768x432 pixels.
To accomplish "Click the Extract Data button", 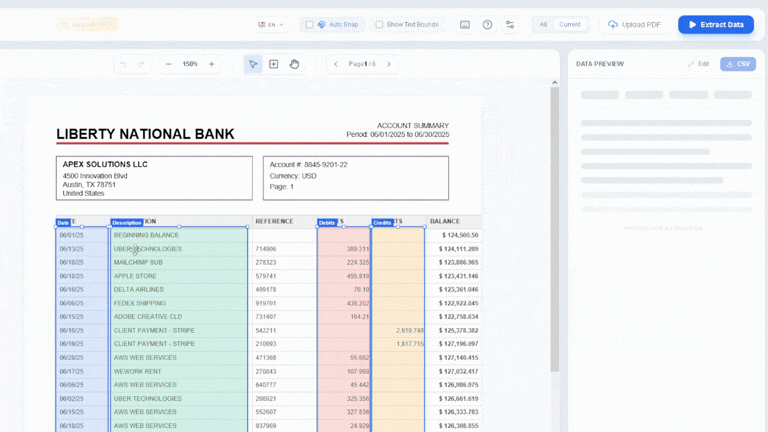I will click(715, 25).
